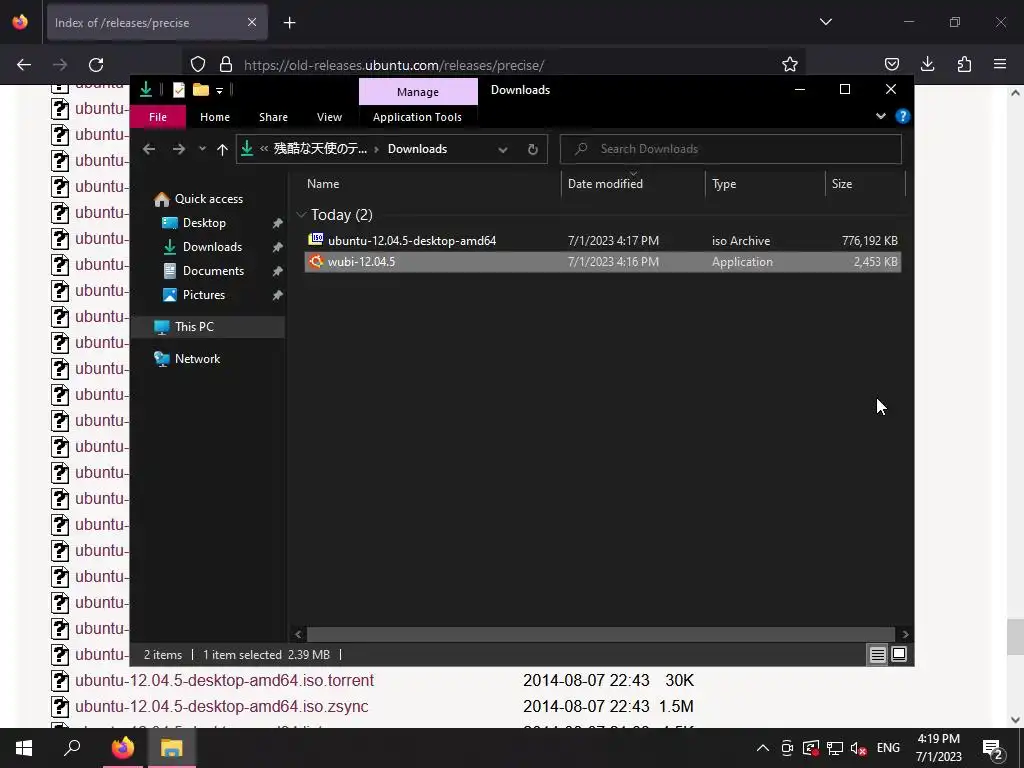Go up one folder level in Explorer
The image size is (1024, 768).
pyautogui.click(x=222, y=150)
